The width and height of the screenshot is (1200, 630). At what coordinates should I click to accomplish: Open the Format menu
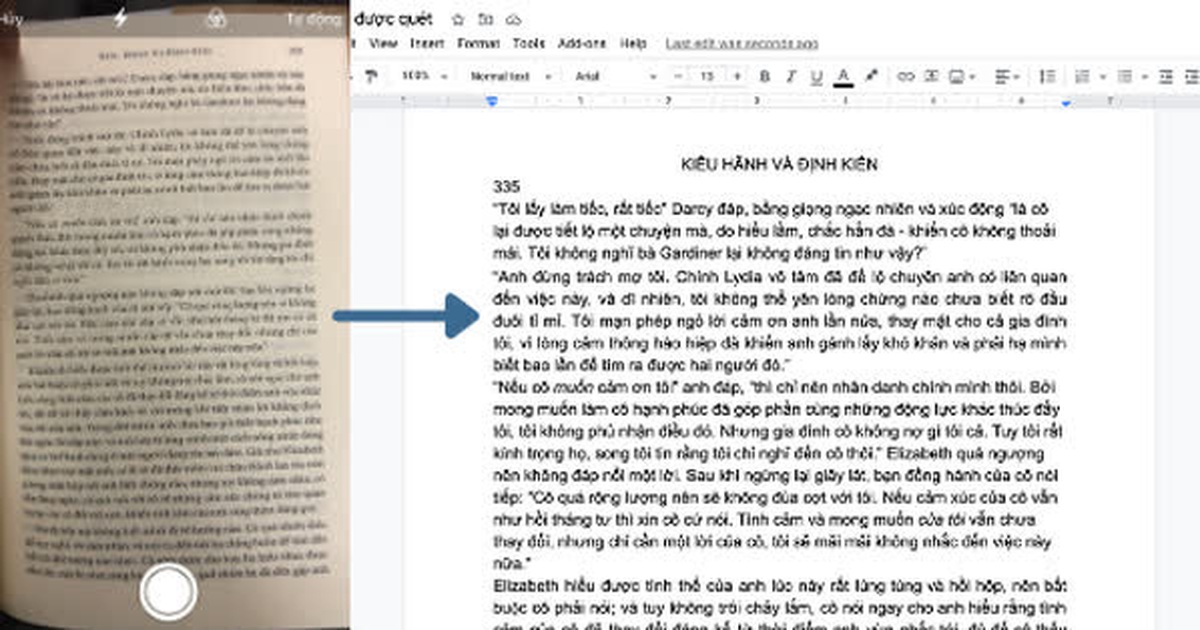477,44
